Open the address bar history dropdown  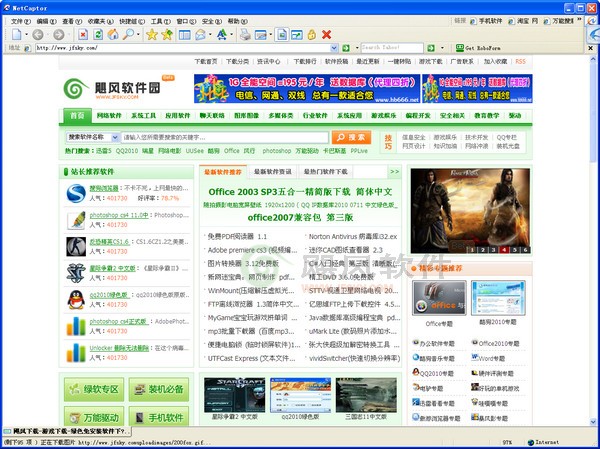click(x=334, y=48)
